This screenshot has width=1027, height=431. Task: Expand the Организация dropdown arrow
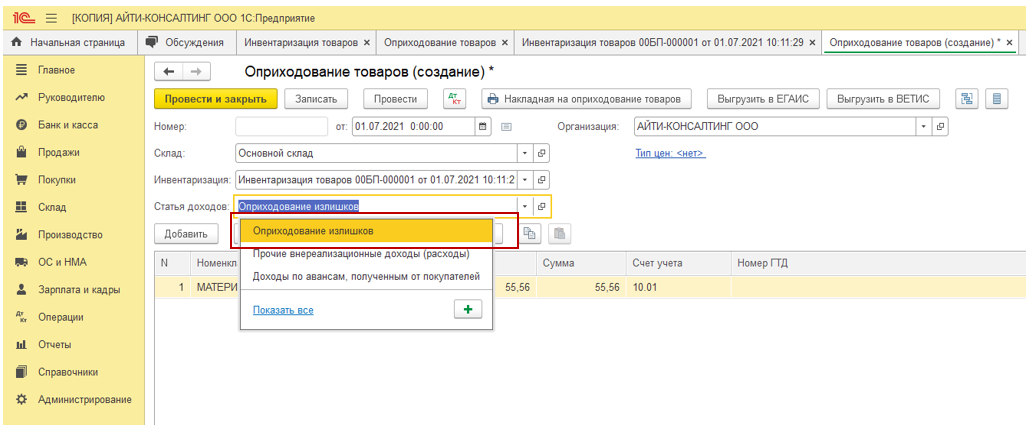tap(922, 127)
